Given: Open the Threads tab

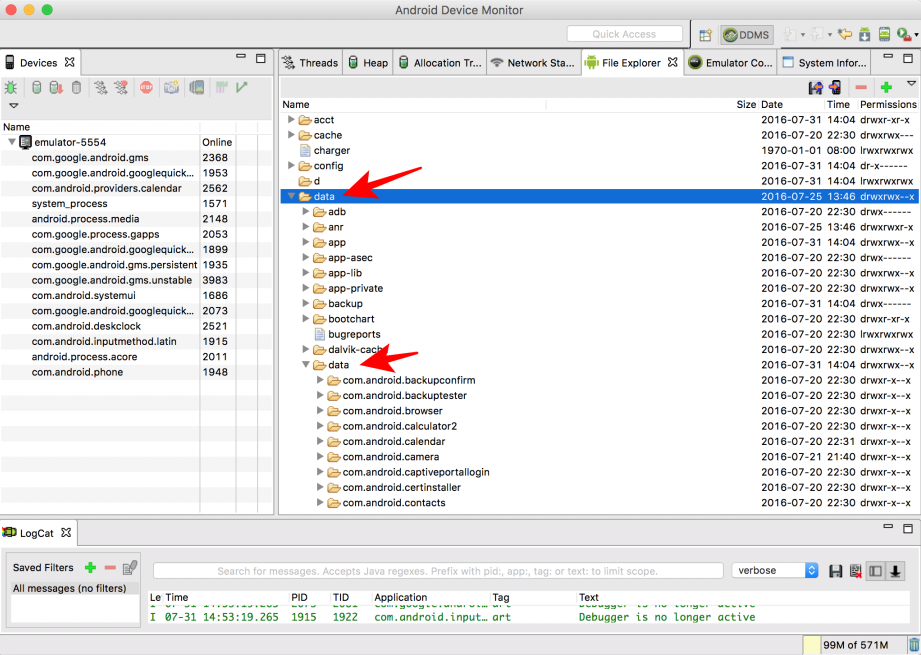Looking at the screenshot, I should point(310,62).
